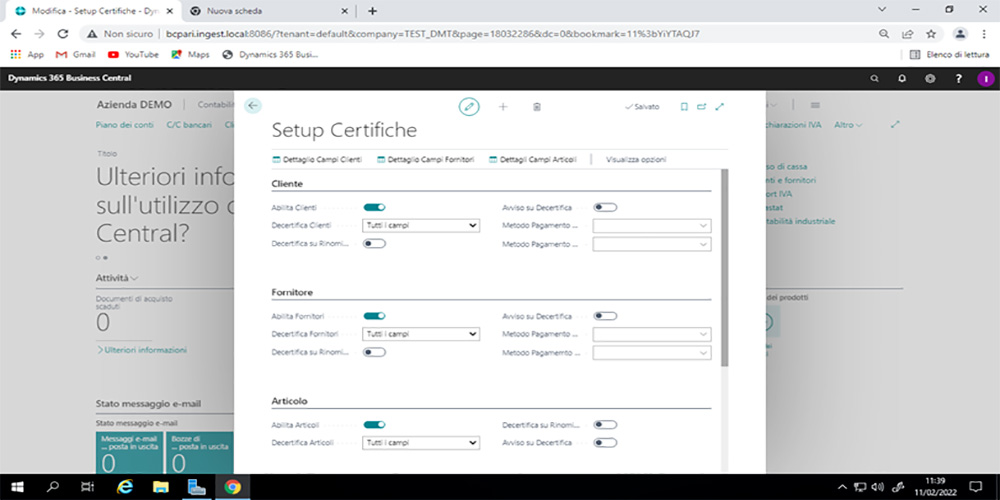Click Visualizza opzioni
The height and width of the screenshot is (500, 1000).
coord(636,160)
